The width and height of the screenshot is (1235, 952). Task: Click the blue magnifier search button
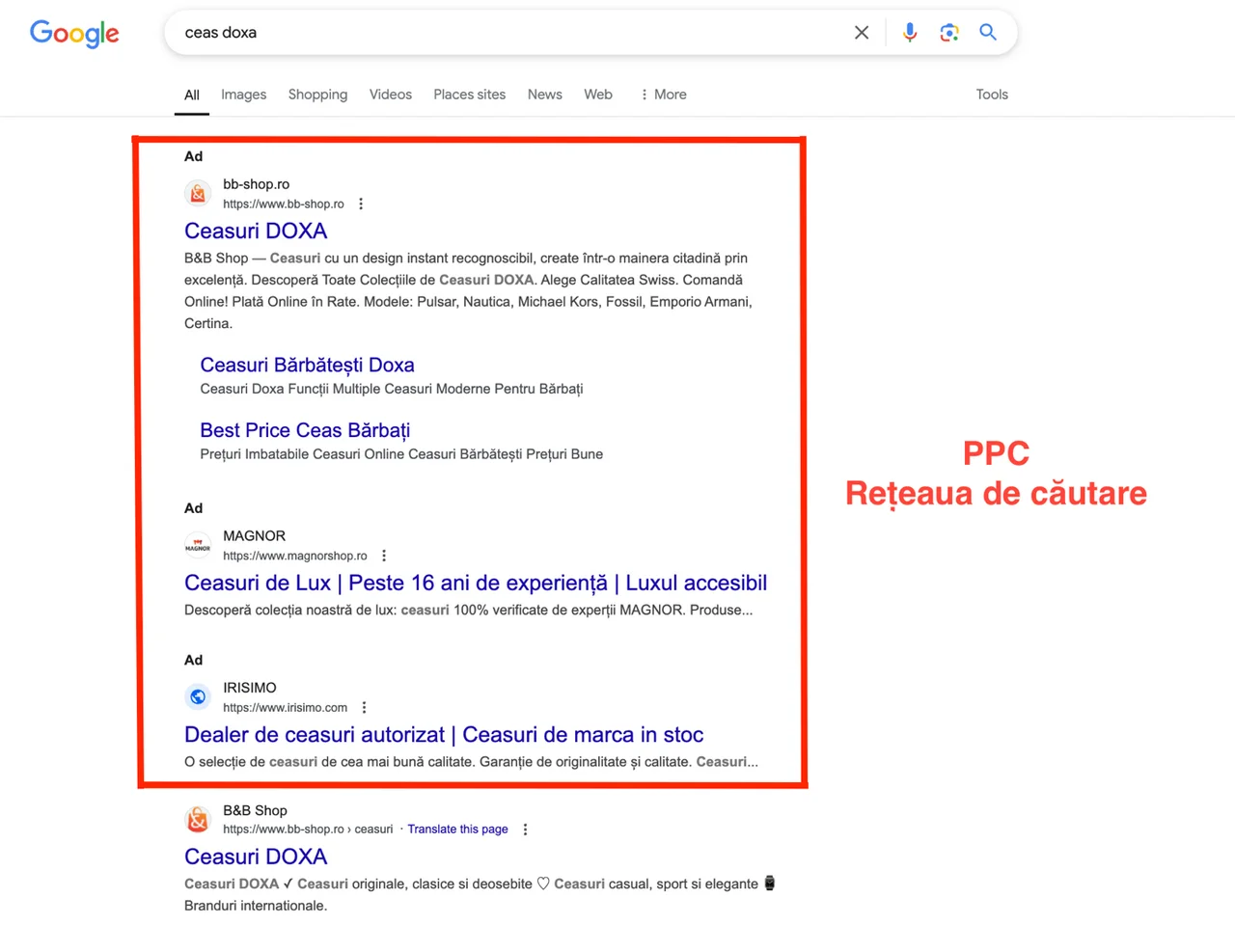[988, 33]
